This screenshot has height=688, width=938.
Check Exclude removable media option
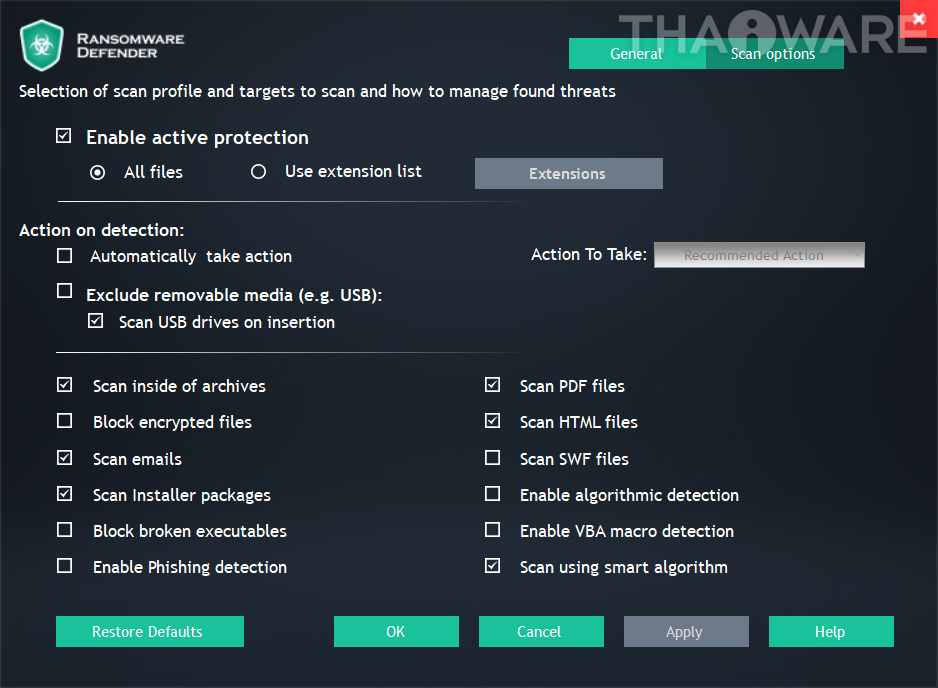(x=65, y=291)
